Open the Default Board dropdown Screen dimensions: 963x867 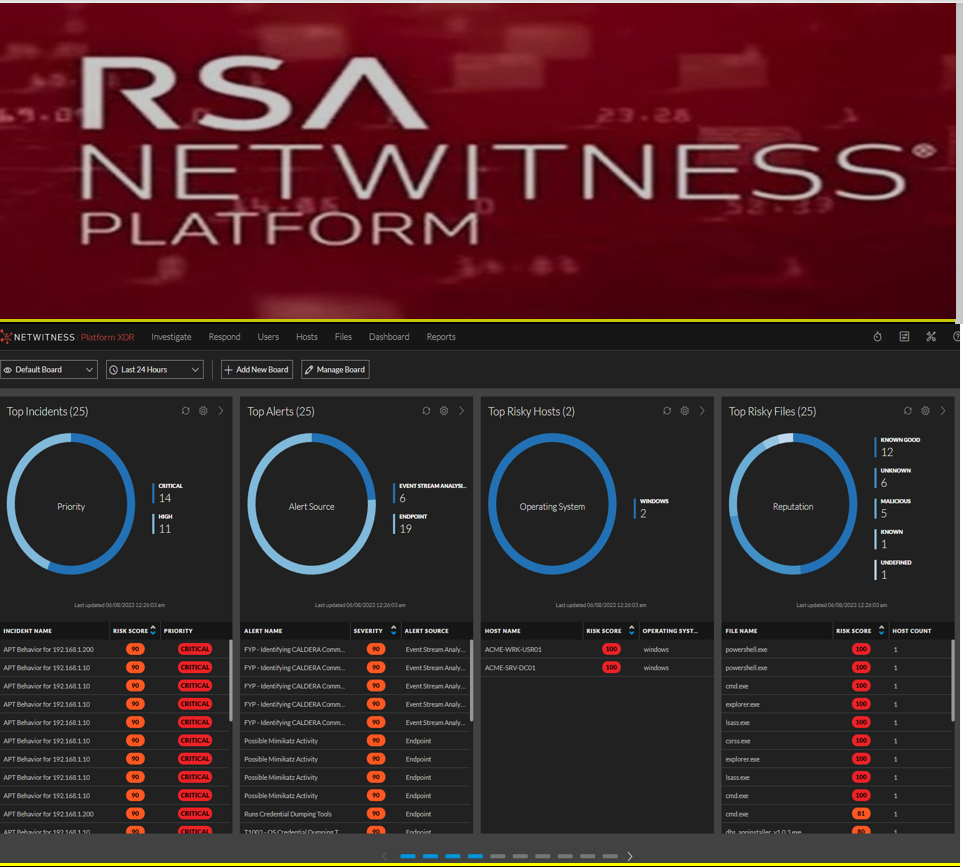point(49,370)
